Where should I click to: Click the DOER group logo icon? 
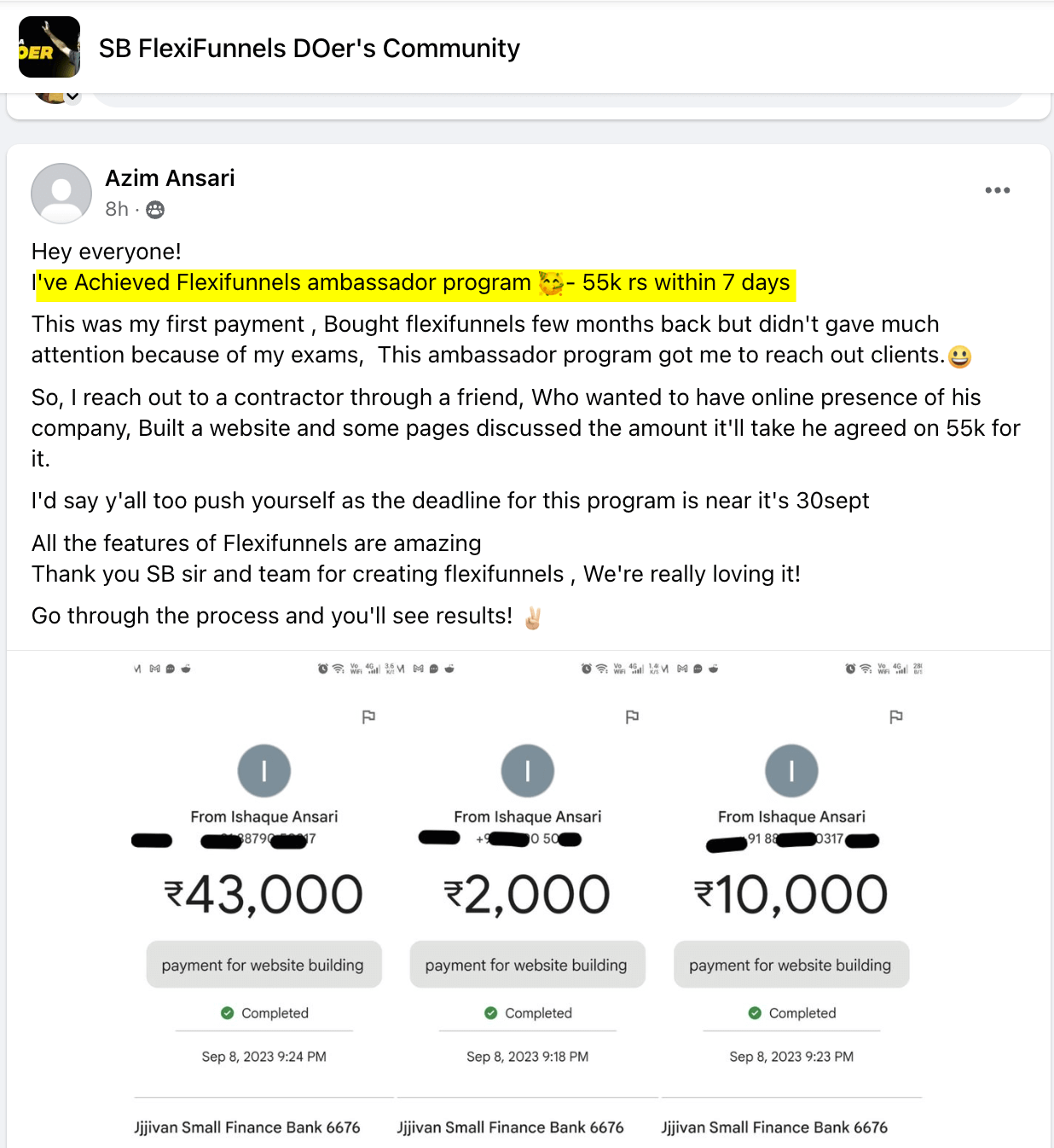pyautogui.click(x=49, y=48)
